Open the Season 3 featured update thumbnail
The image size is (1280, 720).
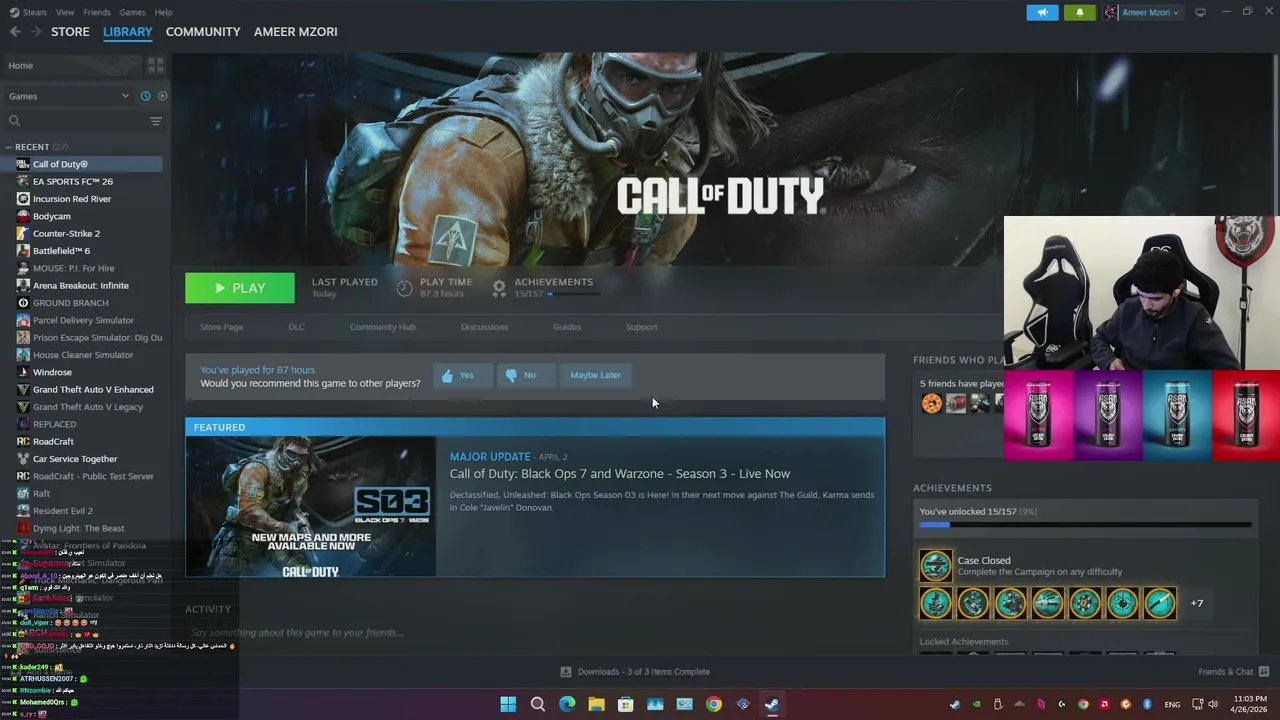[310, 507]
